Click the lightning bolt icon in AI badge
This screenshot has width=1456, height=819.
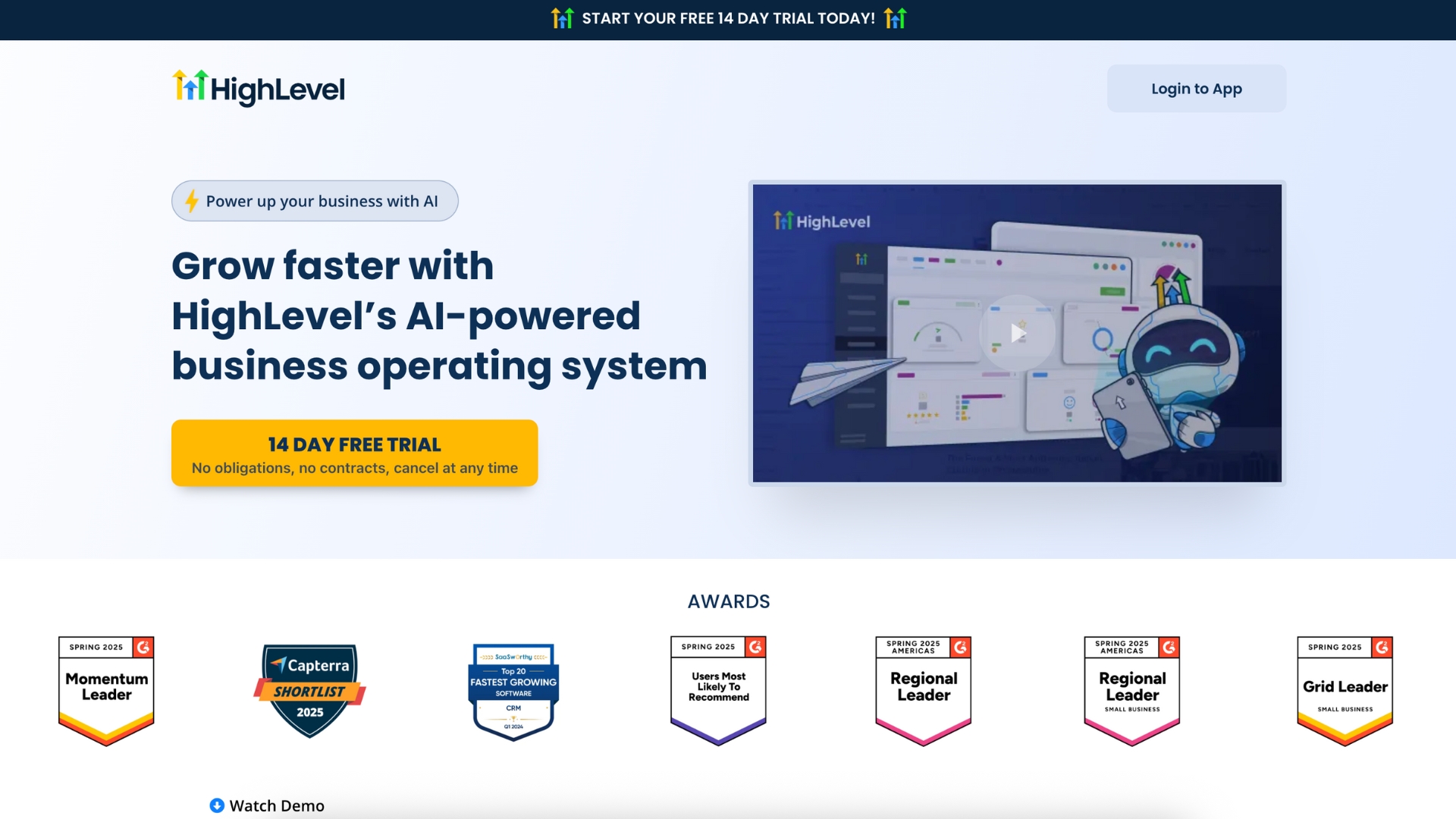[x=192, y=201]
